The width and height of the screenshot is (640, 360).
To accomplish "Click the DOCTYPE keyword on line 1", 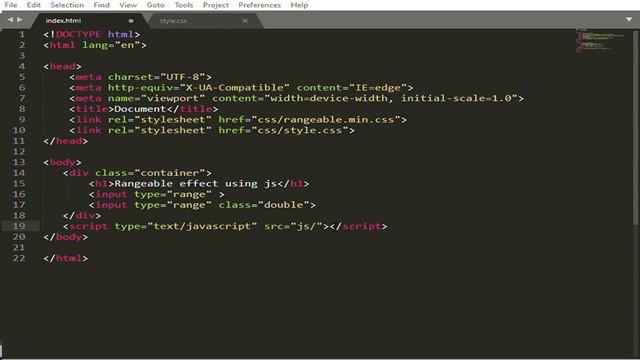I will pos(78,34).
